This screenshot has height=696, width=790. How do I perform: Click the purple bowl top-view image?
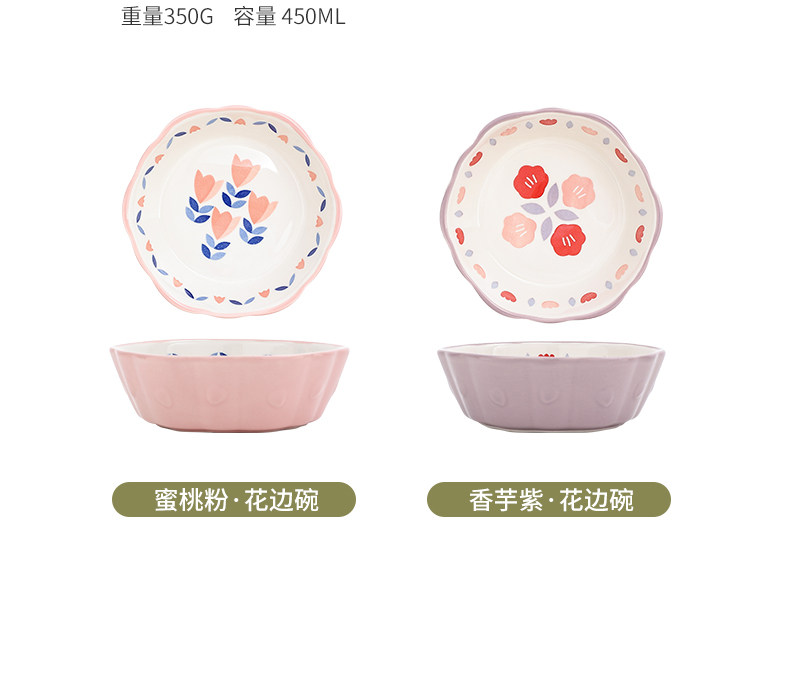(551, 215)
